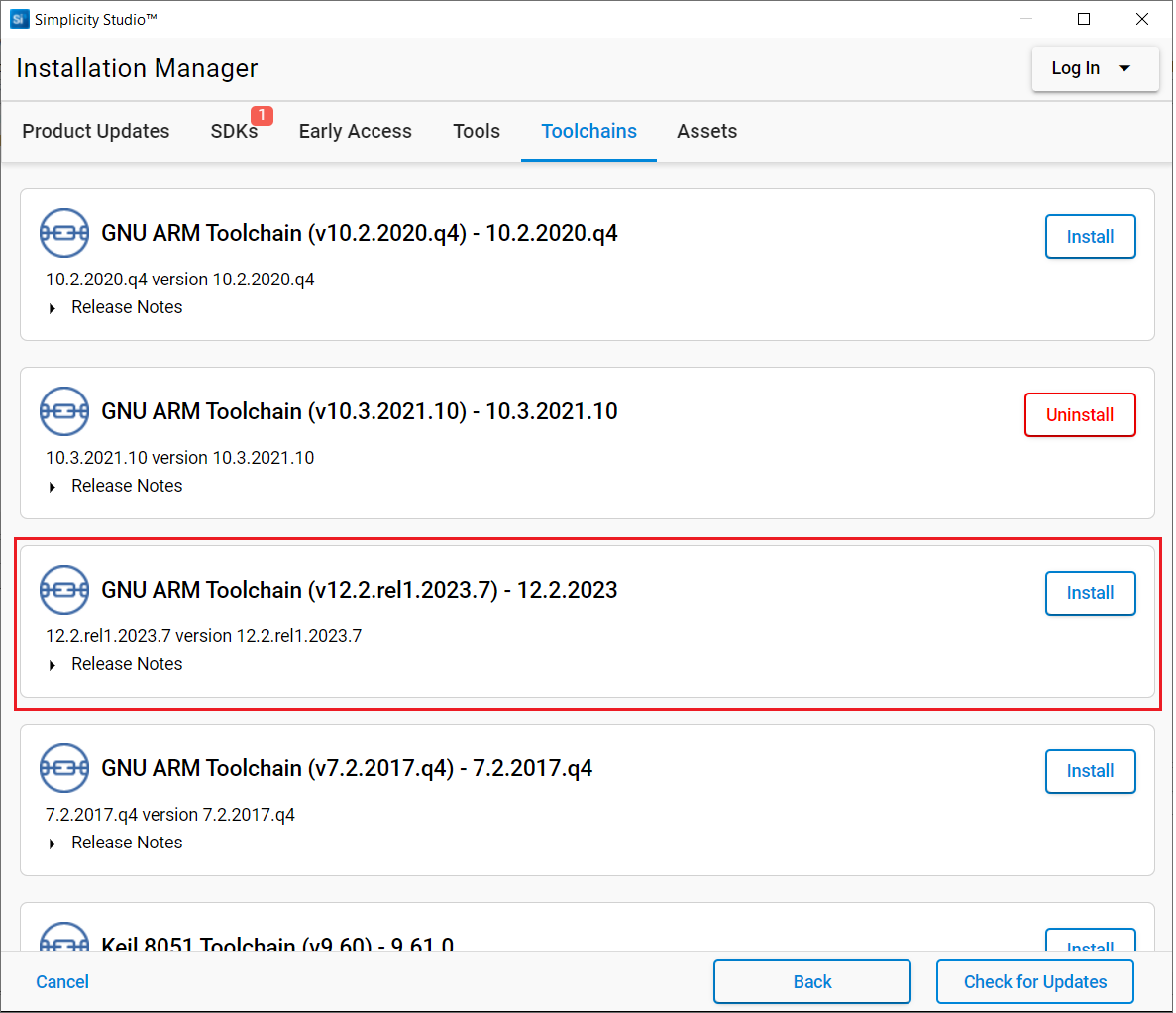Image resolution: width=1176 pixels, height=1013 pixels.
Task: Click the Back button
Action: pyautogui.click(x=811, y=981)
